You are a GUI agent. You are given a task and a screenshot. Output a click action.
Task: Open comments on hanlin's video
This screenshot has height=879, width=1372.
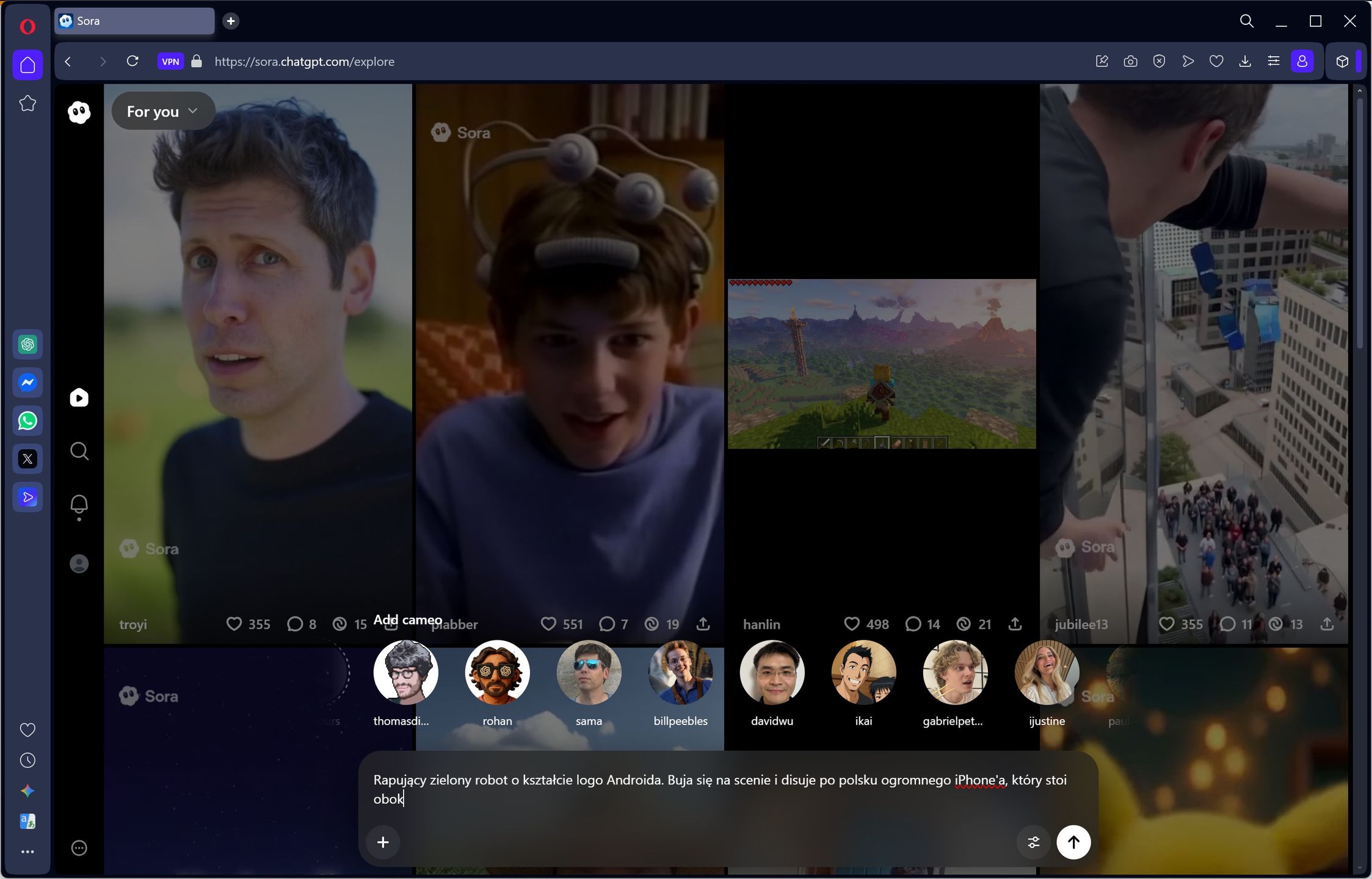pyautogui.click(x=913, y=624)
